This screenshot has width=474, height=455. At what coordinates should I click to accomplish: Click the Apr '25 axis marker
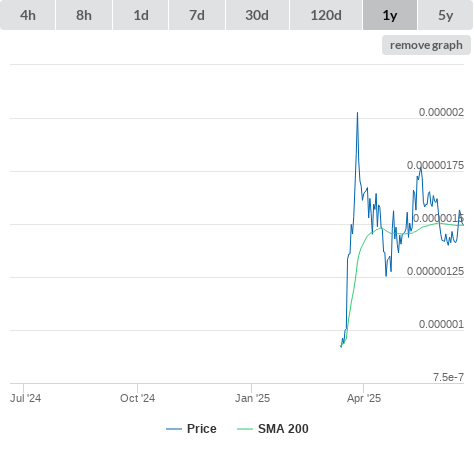364,398
